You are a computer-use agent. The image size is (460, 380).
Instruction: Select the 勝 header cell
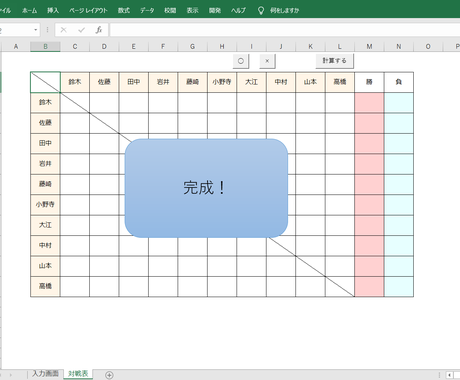tap(369, 82)
